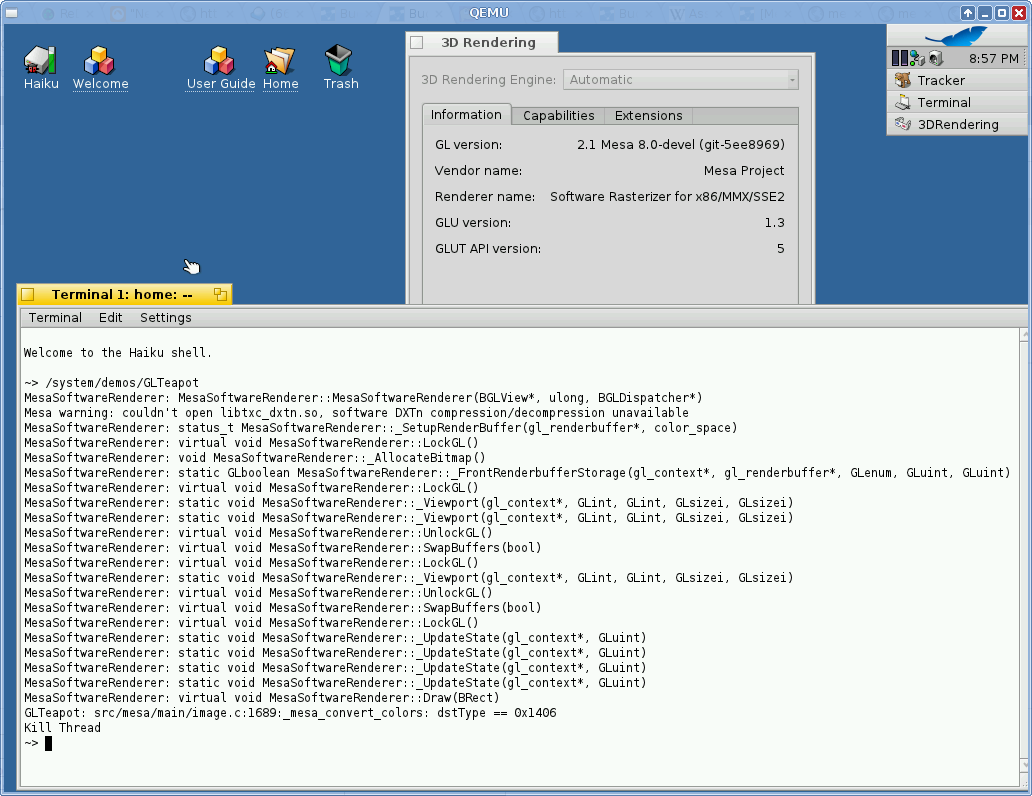
Task: Open the Settings menu in Terminal
Action: [x=165, y=318]
